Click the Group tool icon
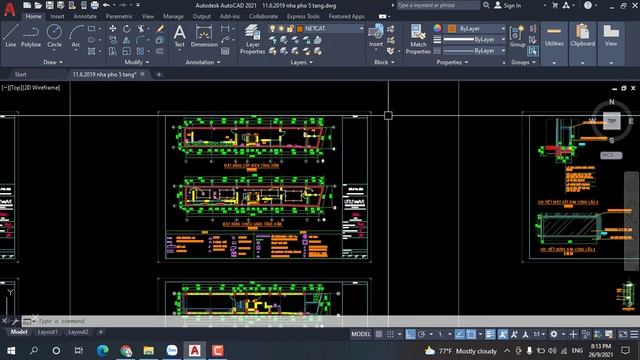This screenshot has height=360, width=640. (x=517, y=36)
